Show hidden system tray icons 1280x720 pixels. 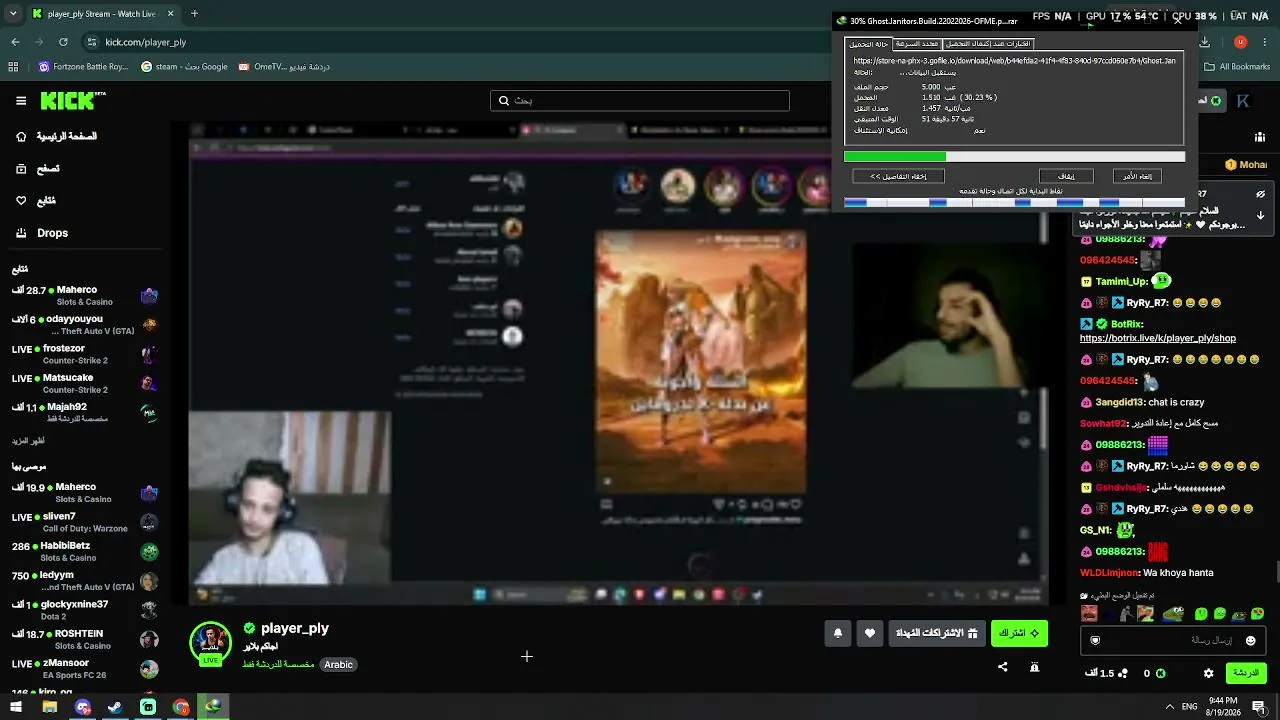point(1169,707)
